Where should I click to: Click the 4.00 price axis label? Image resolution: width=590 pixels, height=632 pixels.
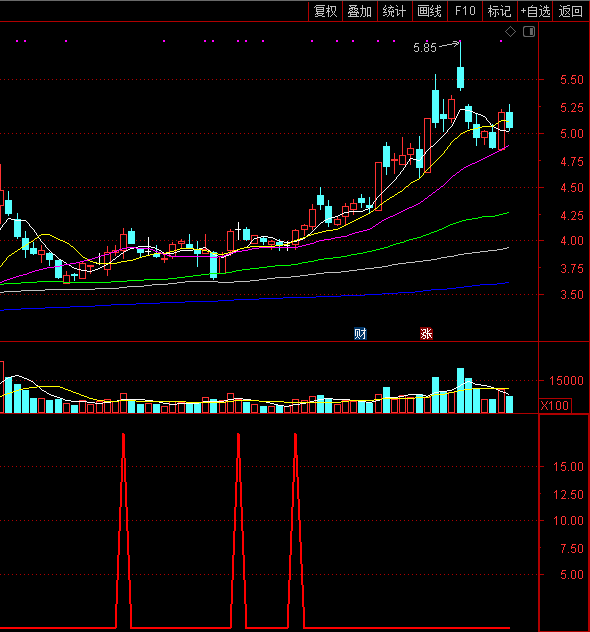pos(572,241)
